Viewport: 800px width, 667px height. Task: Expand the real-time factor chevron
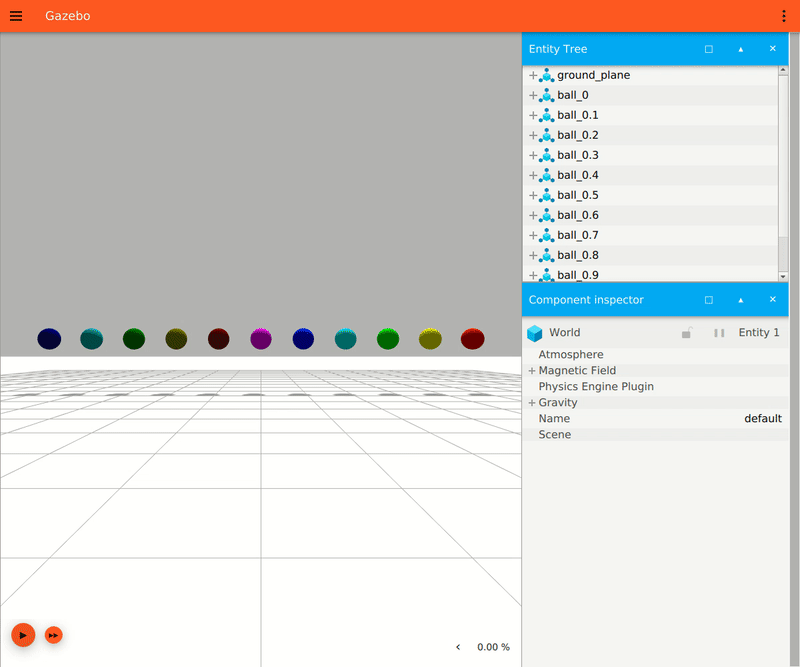pos(459,647)
